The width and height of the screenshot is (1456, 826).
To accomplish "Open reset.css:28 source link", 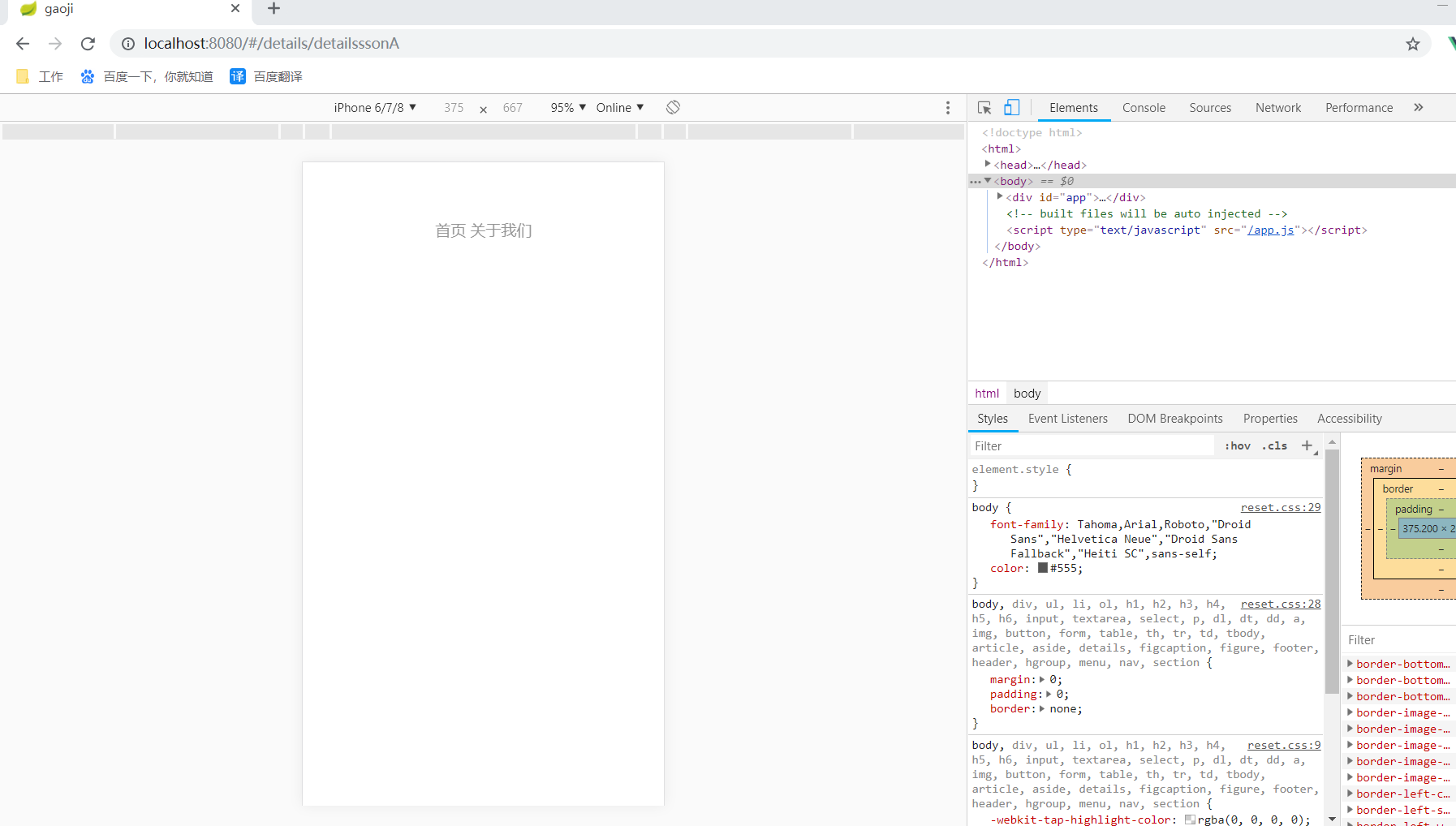I will (x=1280, y=604).
